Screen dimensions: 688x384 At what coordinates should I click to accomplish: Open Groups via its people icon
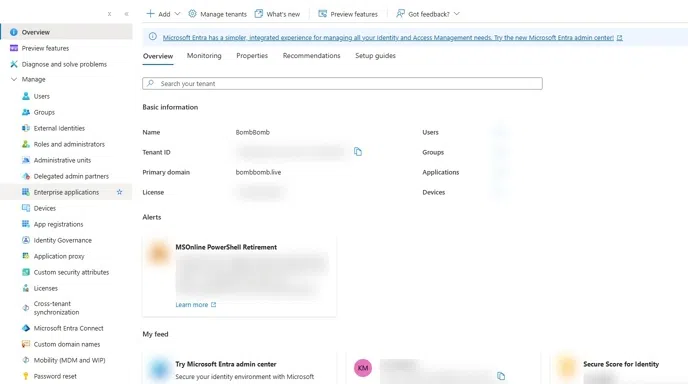tap(26, 112)
